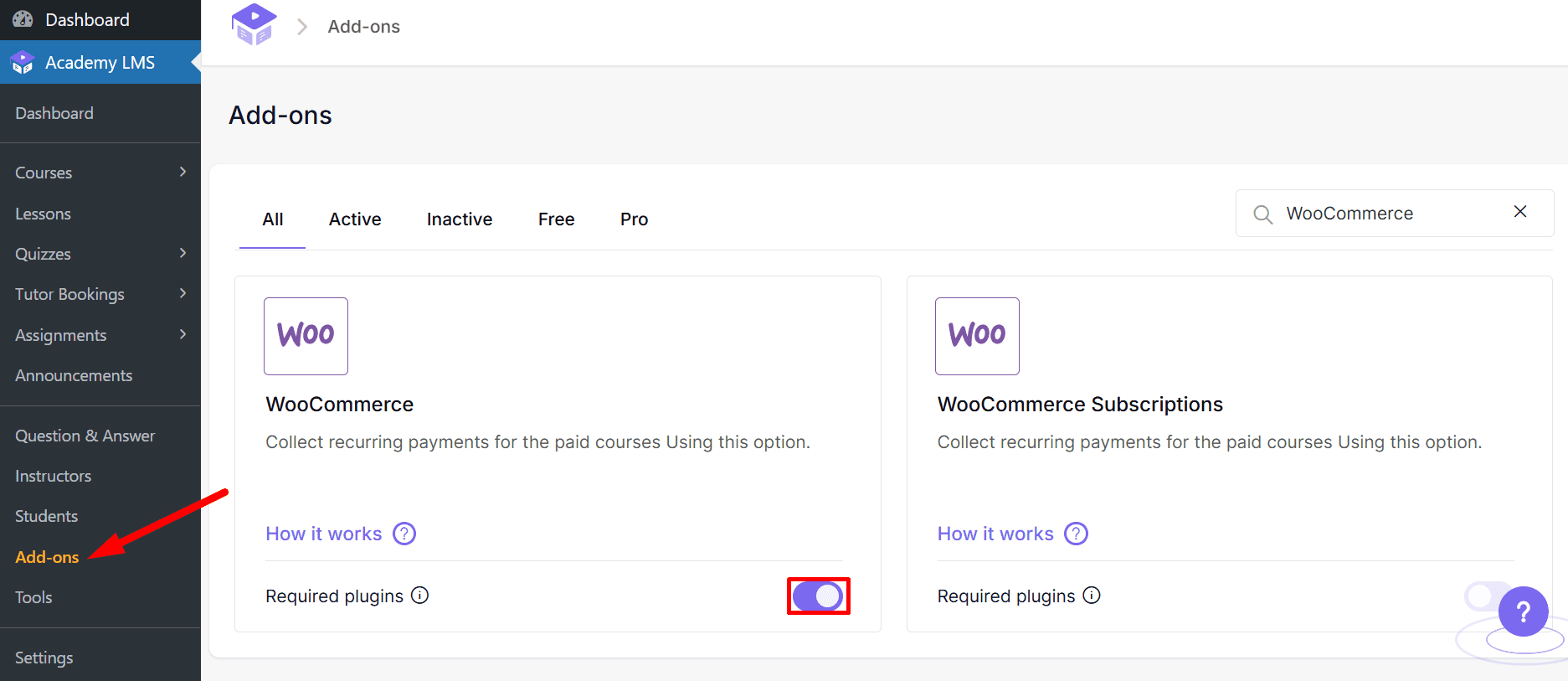Clear the WooCommerce search text

click(1520, 212)
